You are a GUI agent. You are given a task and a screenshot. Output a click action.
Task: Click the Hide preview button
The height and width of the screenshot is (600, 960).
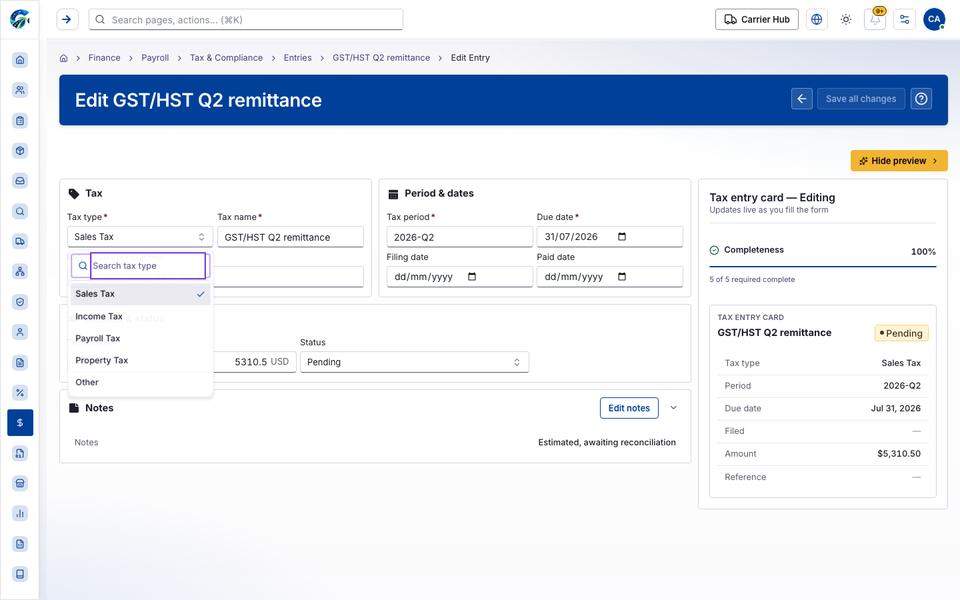tap(899, 161)
